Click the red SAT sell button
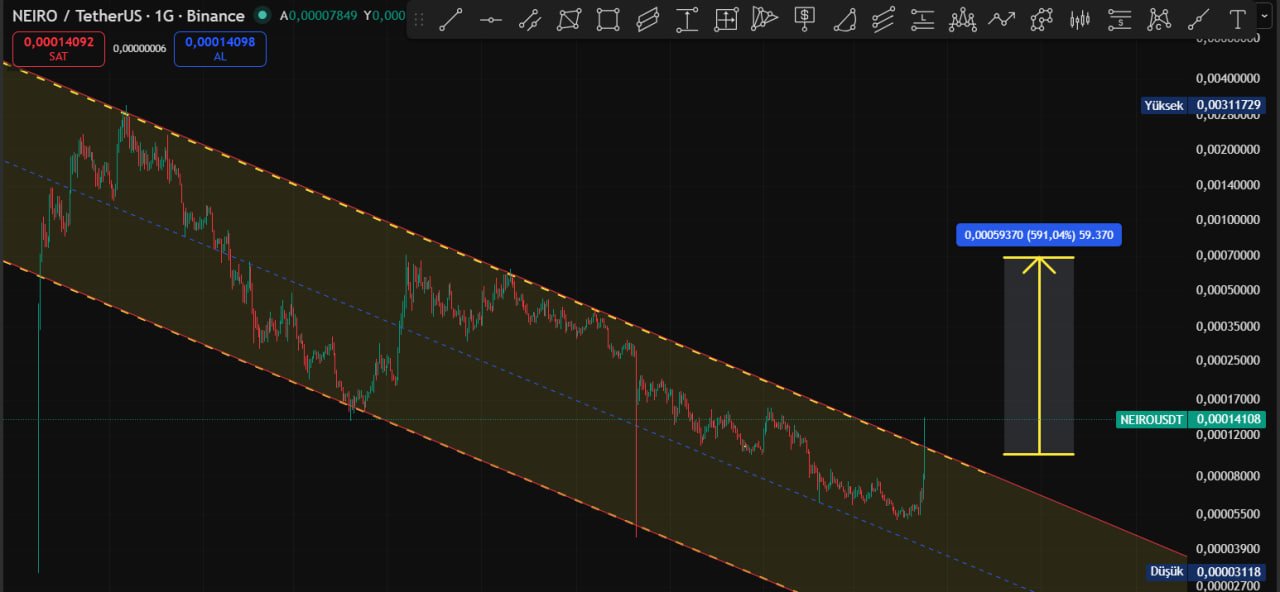 pos(59,49)
